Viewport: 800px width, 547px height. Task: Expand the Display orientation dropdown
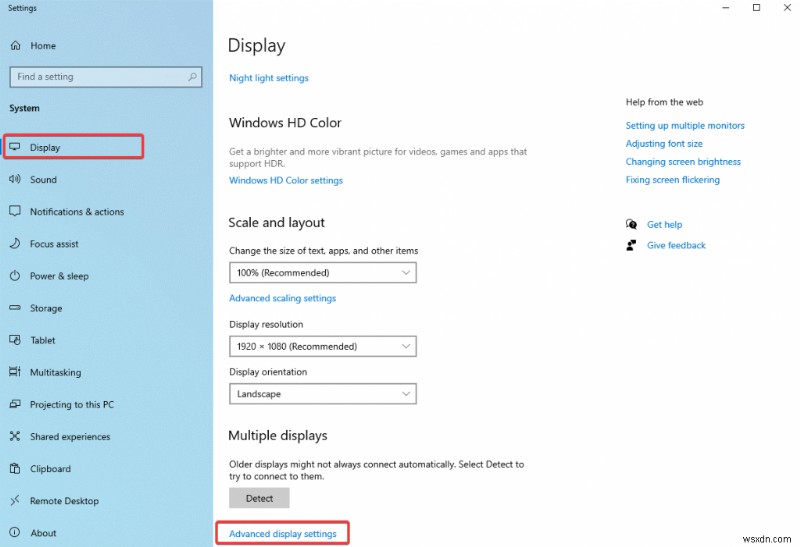click(x=322, y=394)
